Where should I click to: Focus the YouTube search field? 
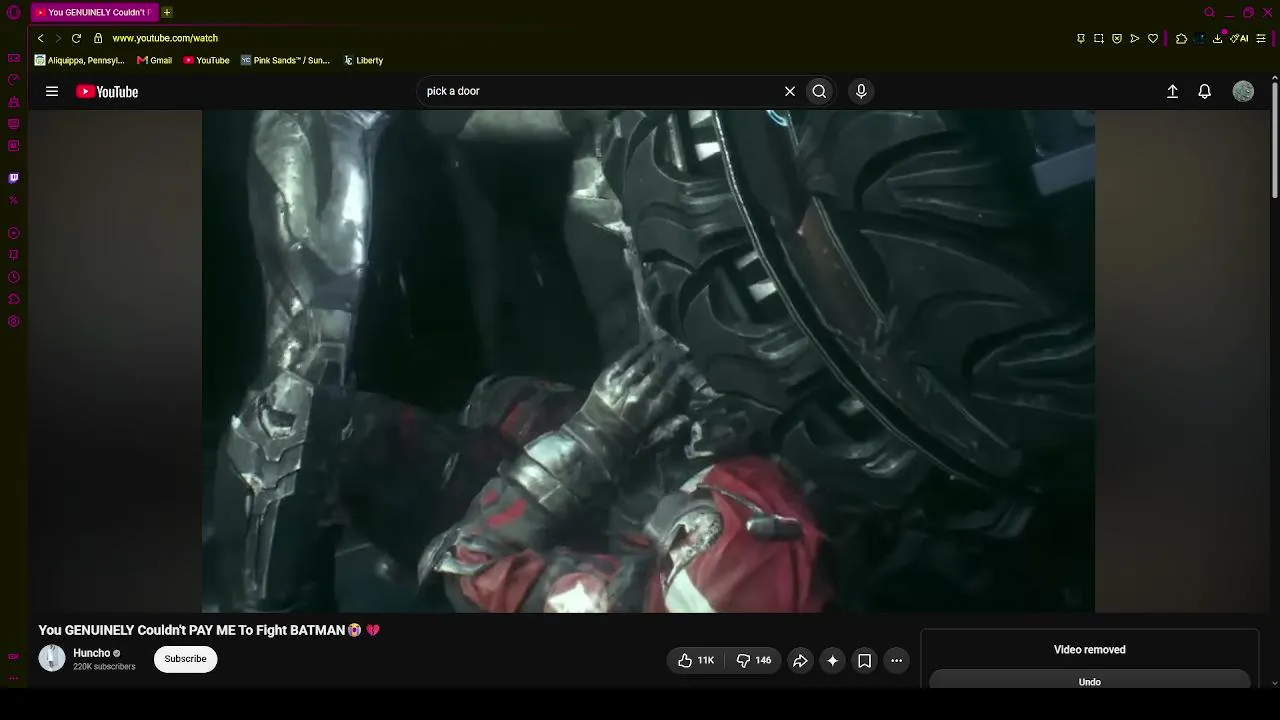tap(600, 91)
